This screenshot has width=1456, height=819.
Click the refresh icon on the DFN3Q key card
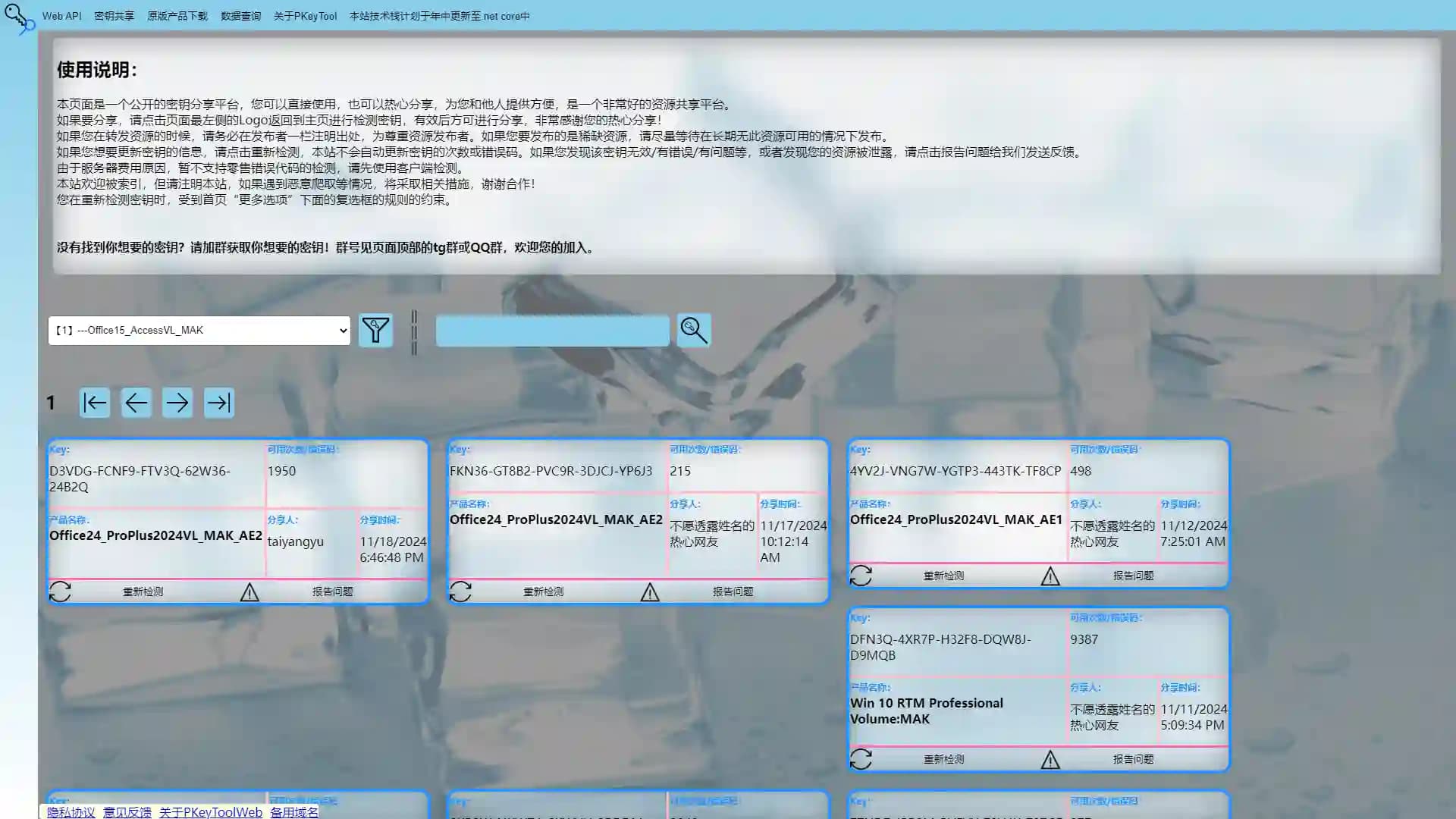point(861,759)
